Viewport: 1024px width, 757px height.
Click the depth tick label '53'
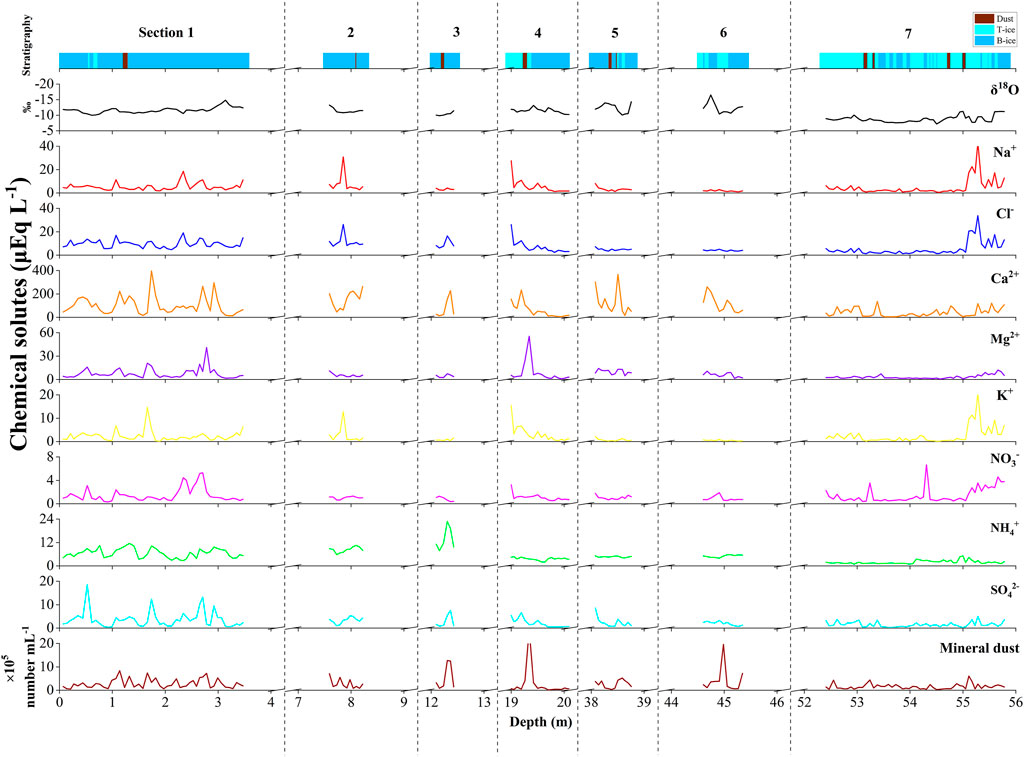[x=857, y=702]
